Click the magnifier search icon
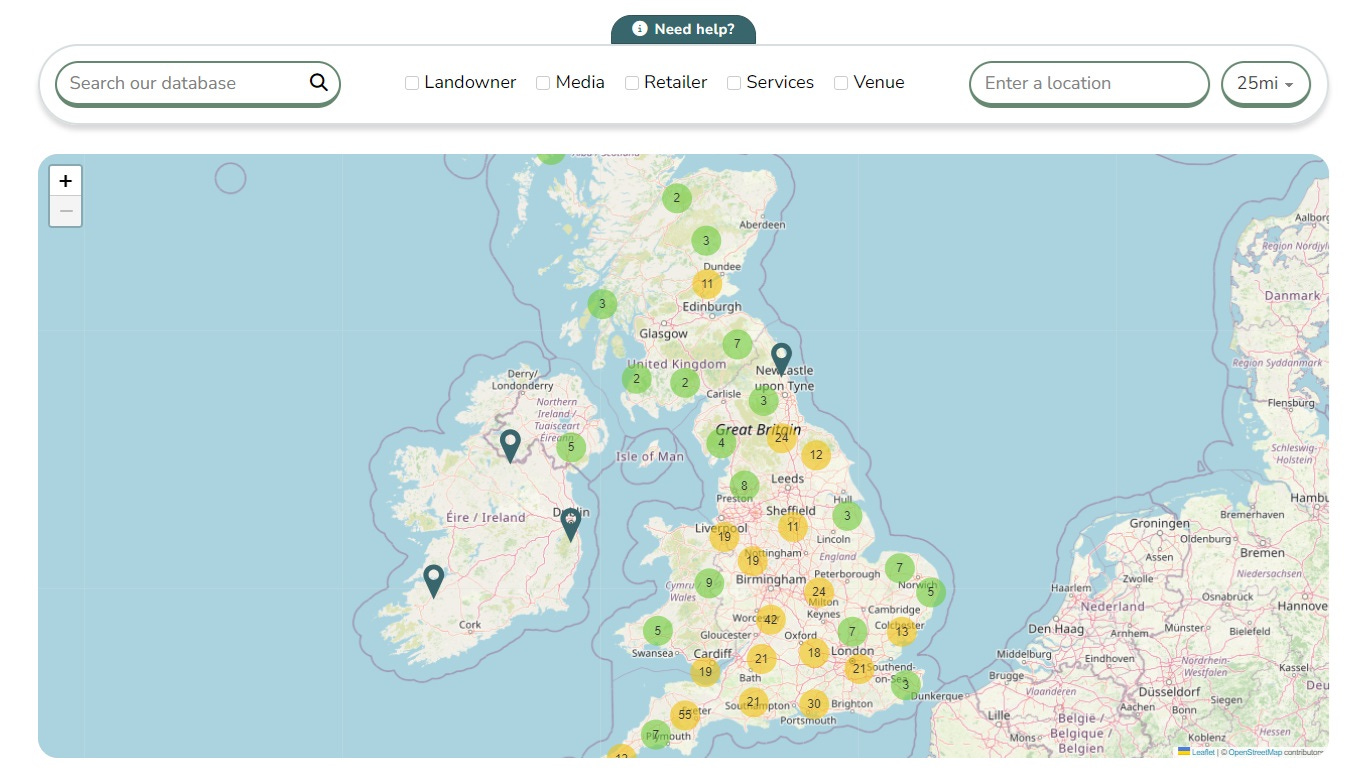Viewport: 1368px width, 779px height. 318,83
